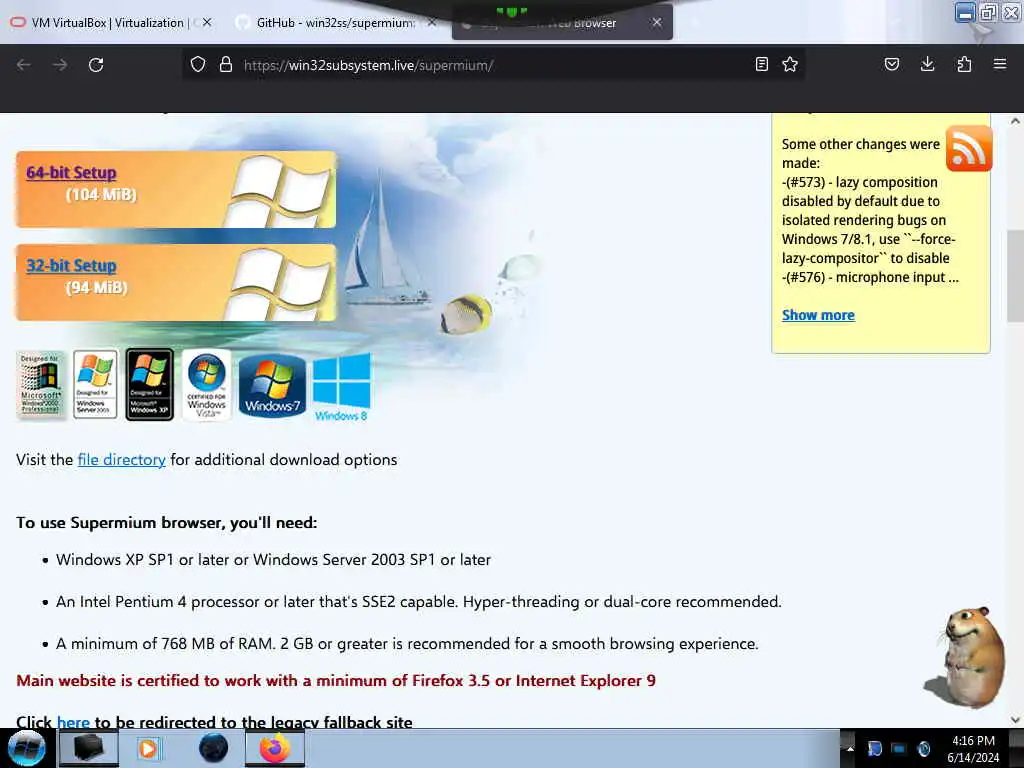The width and height of the screenshot is (1024, 768).
Task: Reload the current page
Action: pyautogui.click(x=96, y=65)
